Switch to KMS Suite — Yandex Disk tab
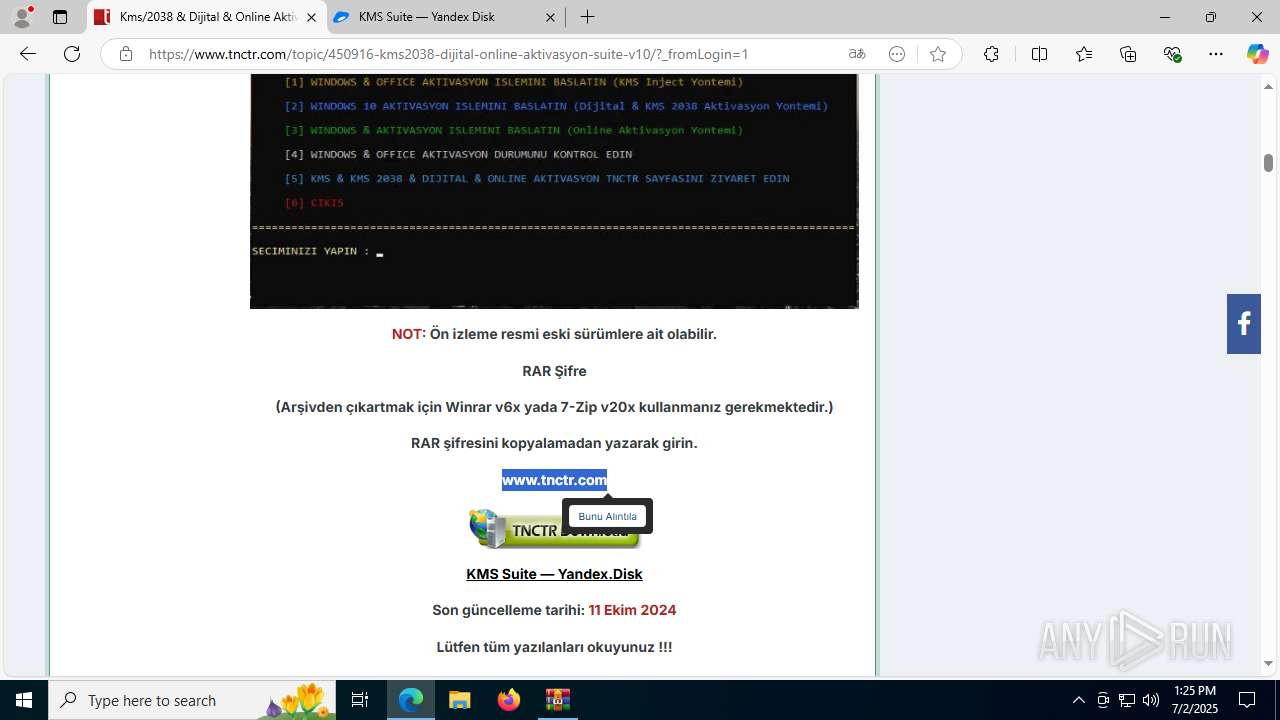The height and width of the screenshot is (720, 1280). (x=446, y=17)
